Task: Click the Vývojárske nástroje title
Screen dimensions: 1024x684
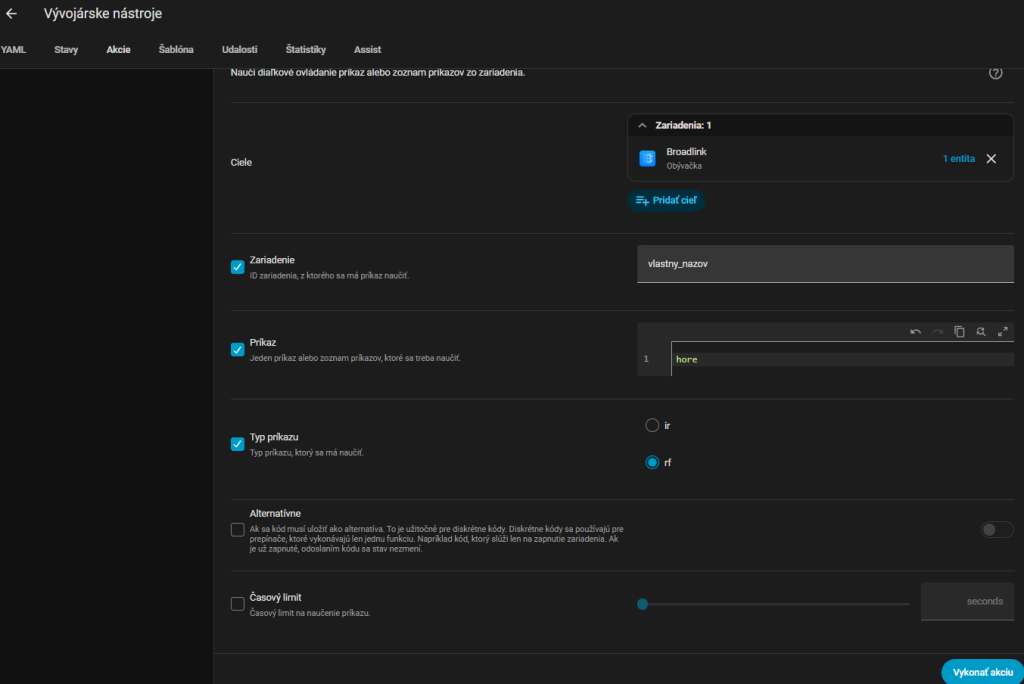Action: coord(103,14)
